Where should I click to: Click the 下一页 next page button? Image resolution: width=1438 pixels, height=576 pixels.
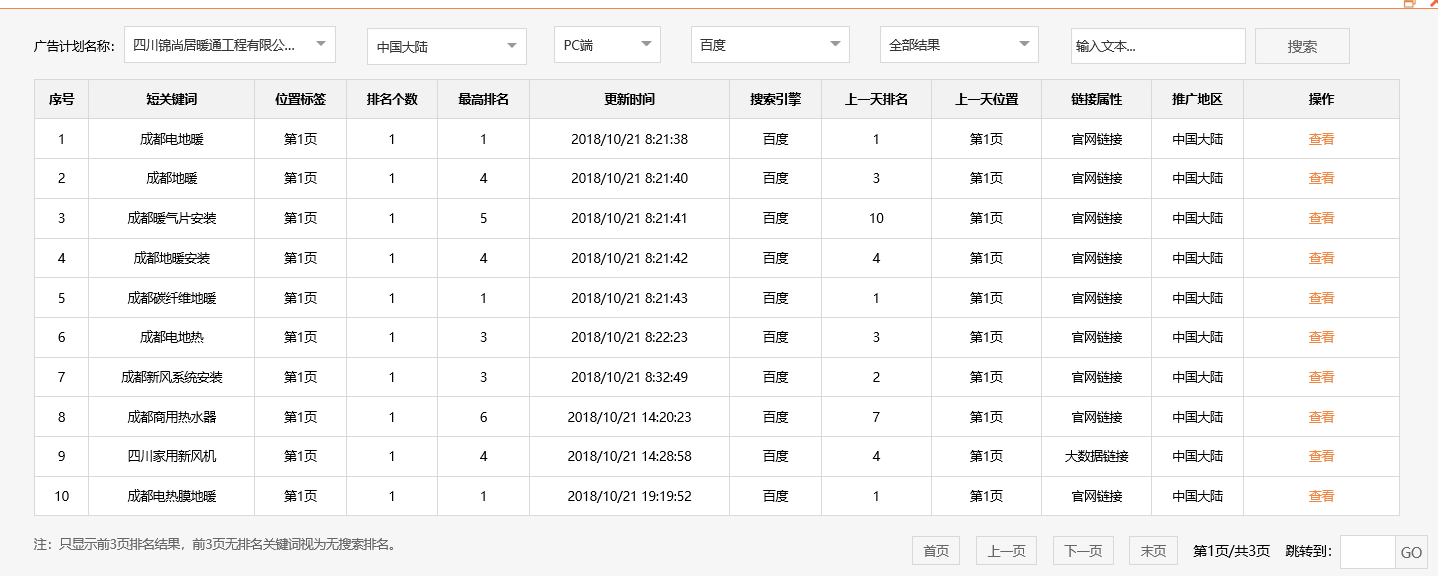coord(1083,550)
